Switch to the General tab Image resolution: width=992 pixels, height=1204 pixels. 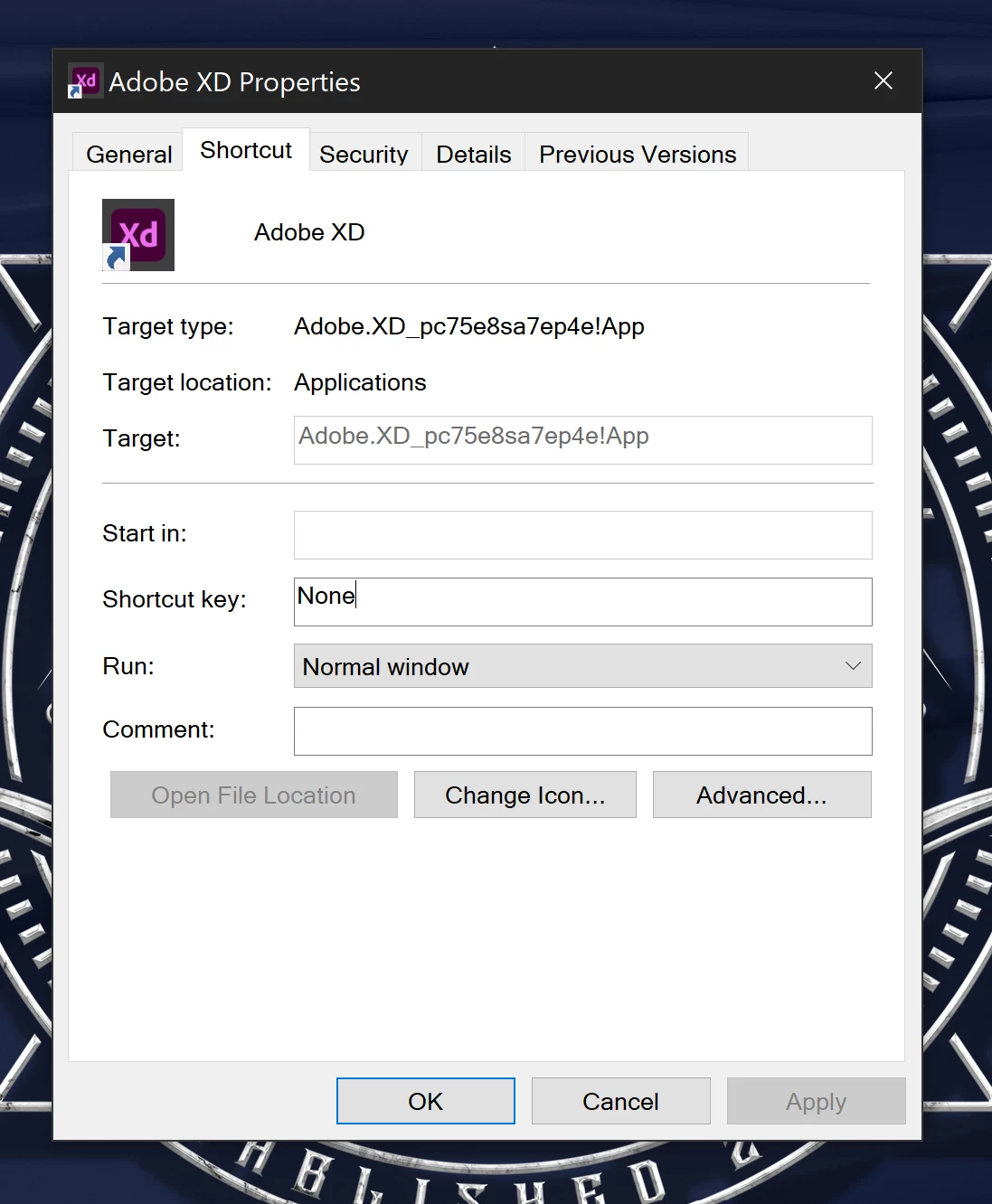tap(128, 154)
